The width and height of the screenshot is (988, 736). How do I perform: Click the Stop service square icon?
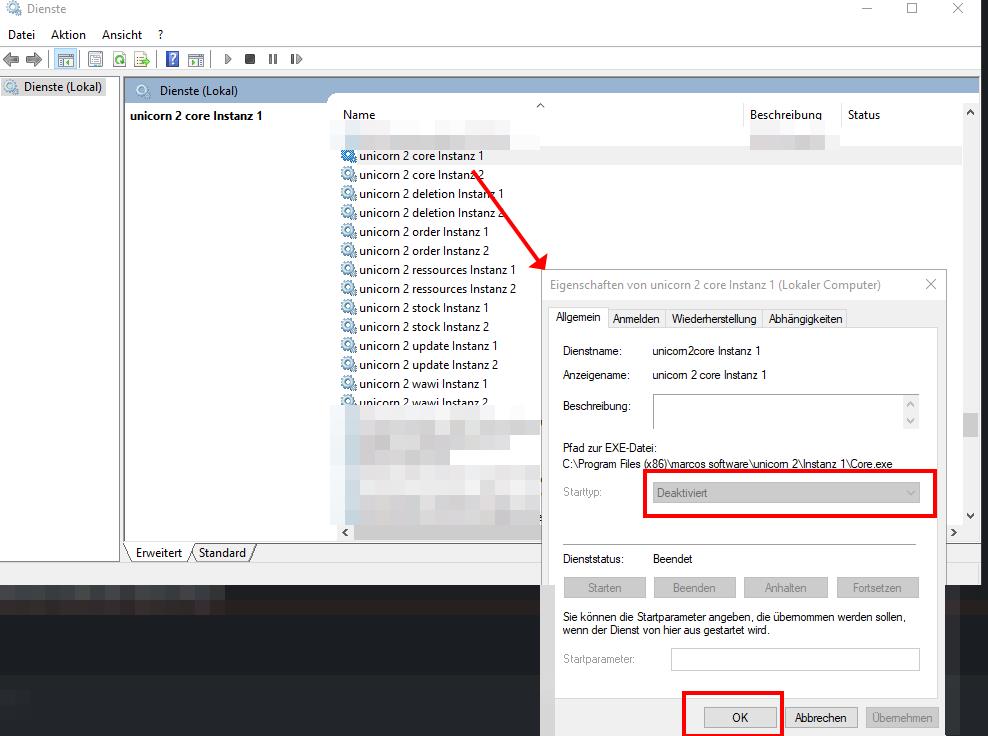(x=250, y=59)
